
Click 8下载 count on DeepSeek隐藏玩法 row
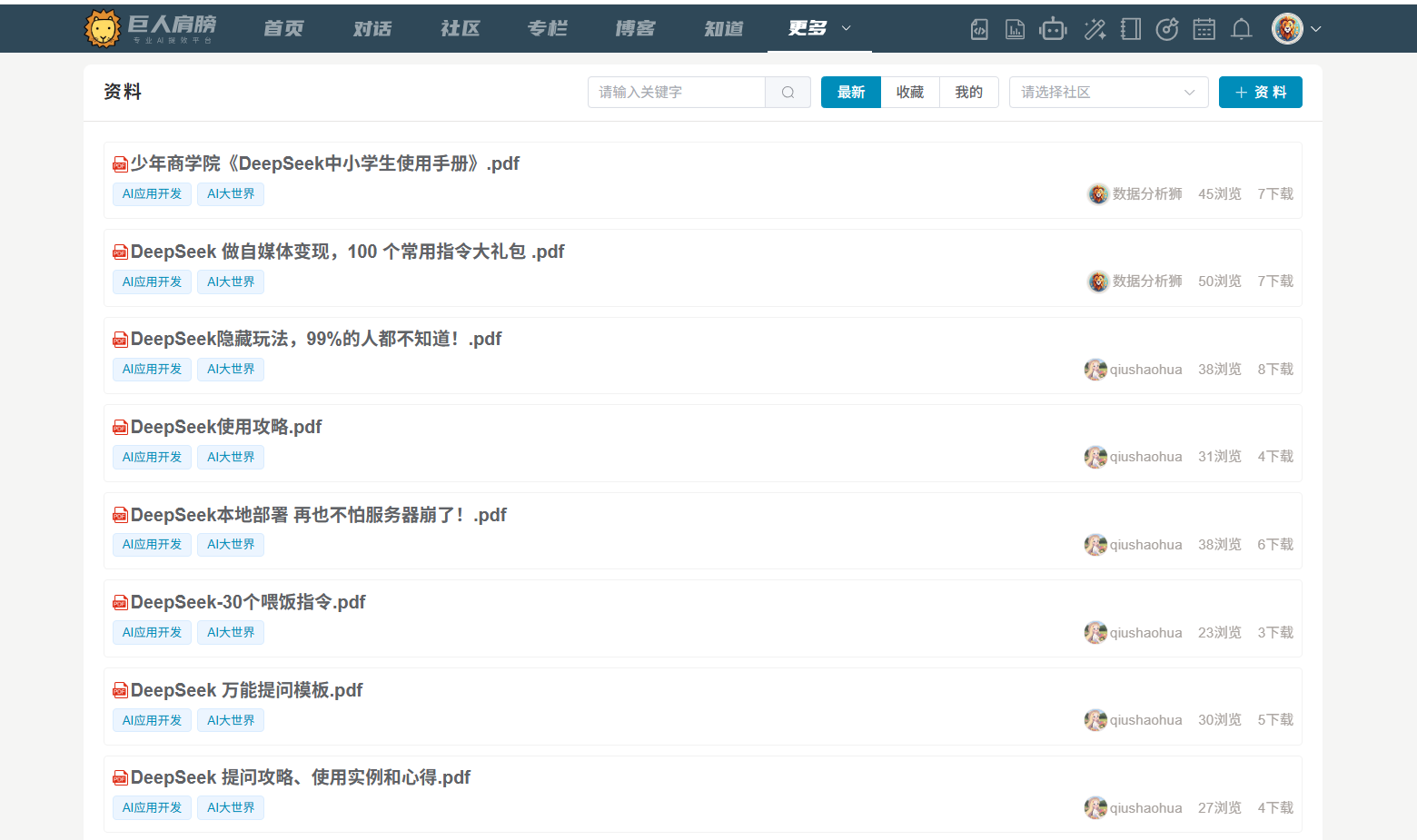coord(1275,370)
